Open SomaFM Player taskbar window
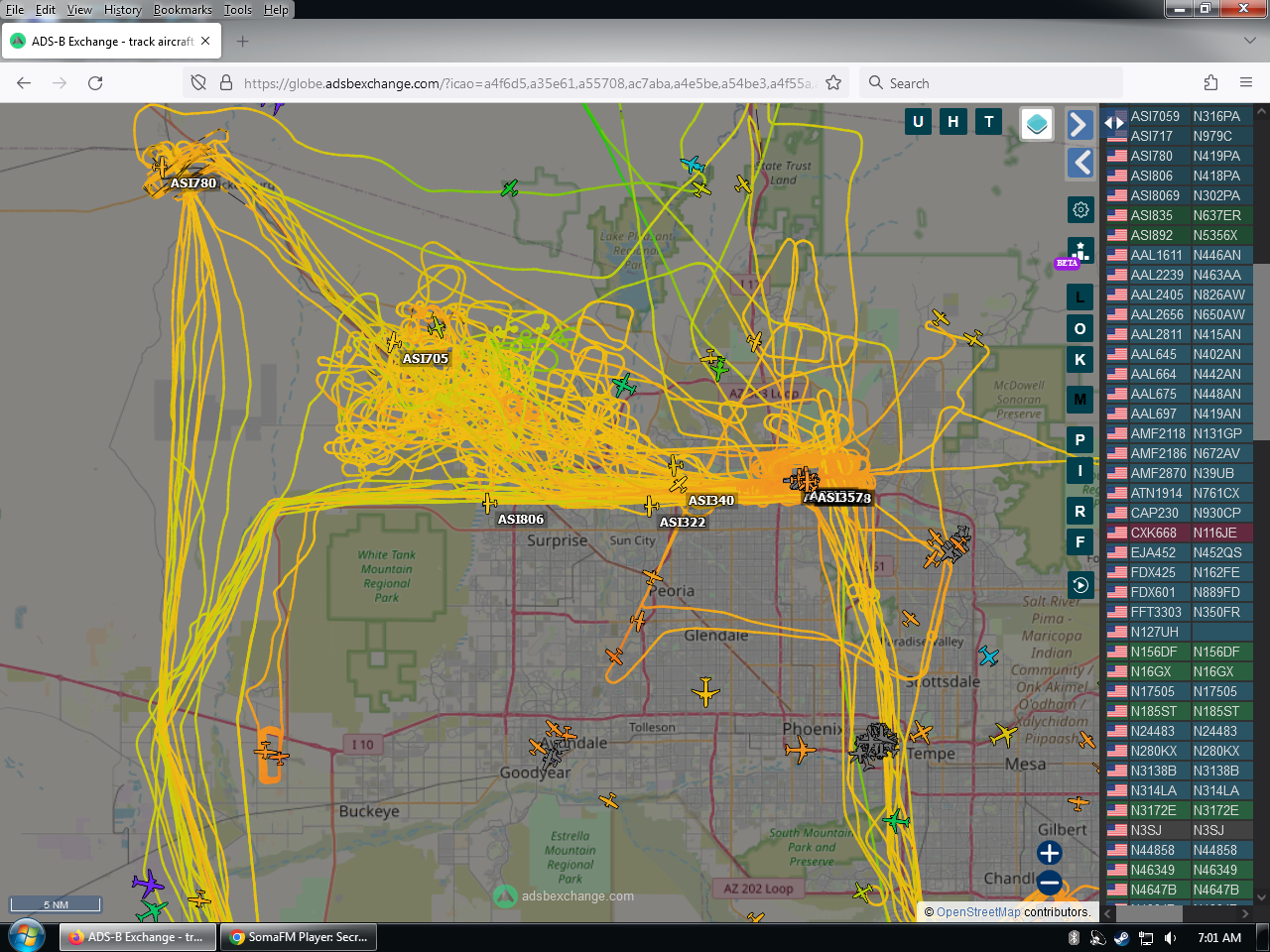Image resolution: width=1270 pixels, height=952 pixels. coord(299,937)
